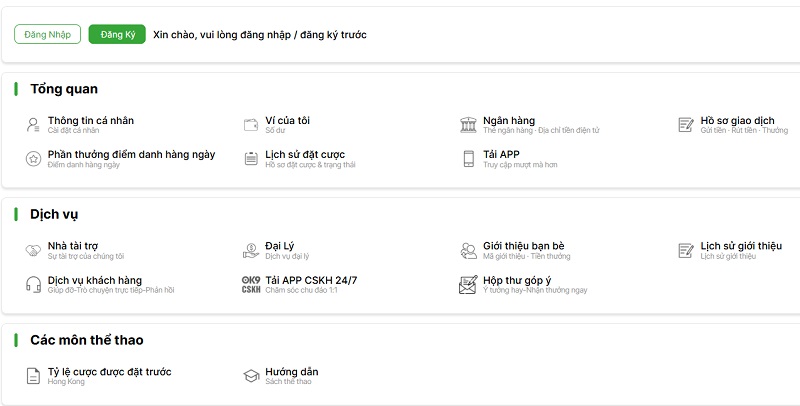
Task: Open the Đại Lý agent icon
Action: [x=251, y=250]
